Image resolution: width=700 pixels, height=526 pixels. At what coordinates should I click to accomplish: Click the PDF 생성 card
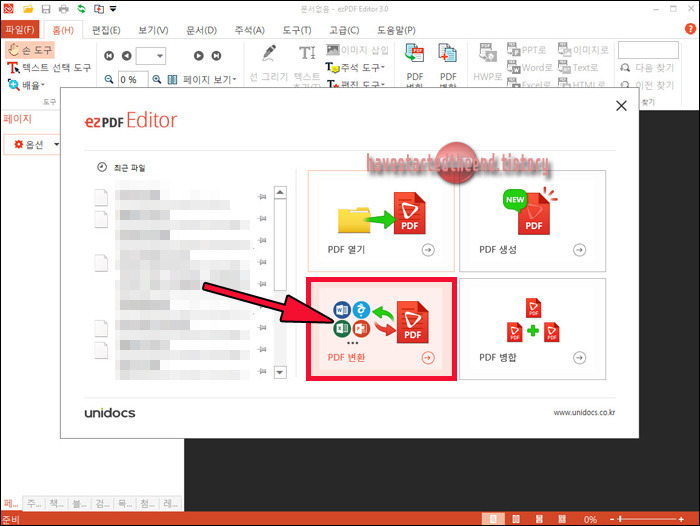click(x=533, y=221)
